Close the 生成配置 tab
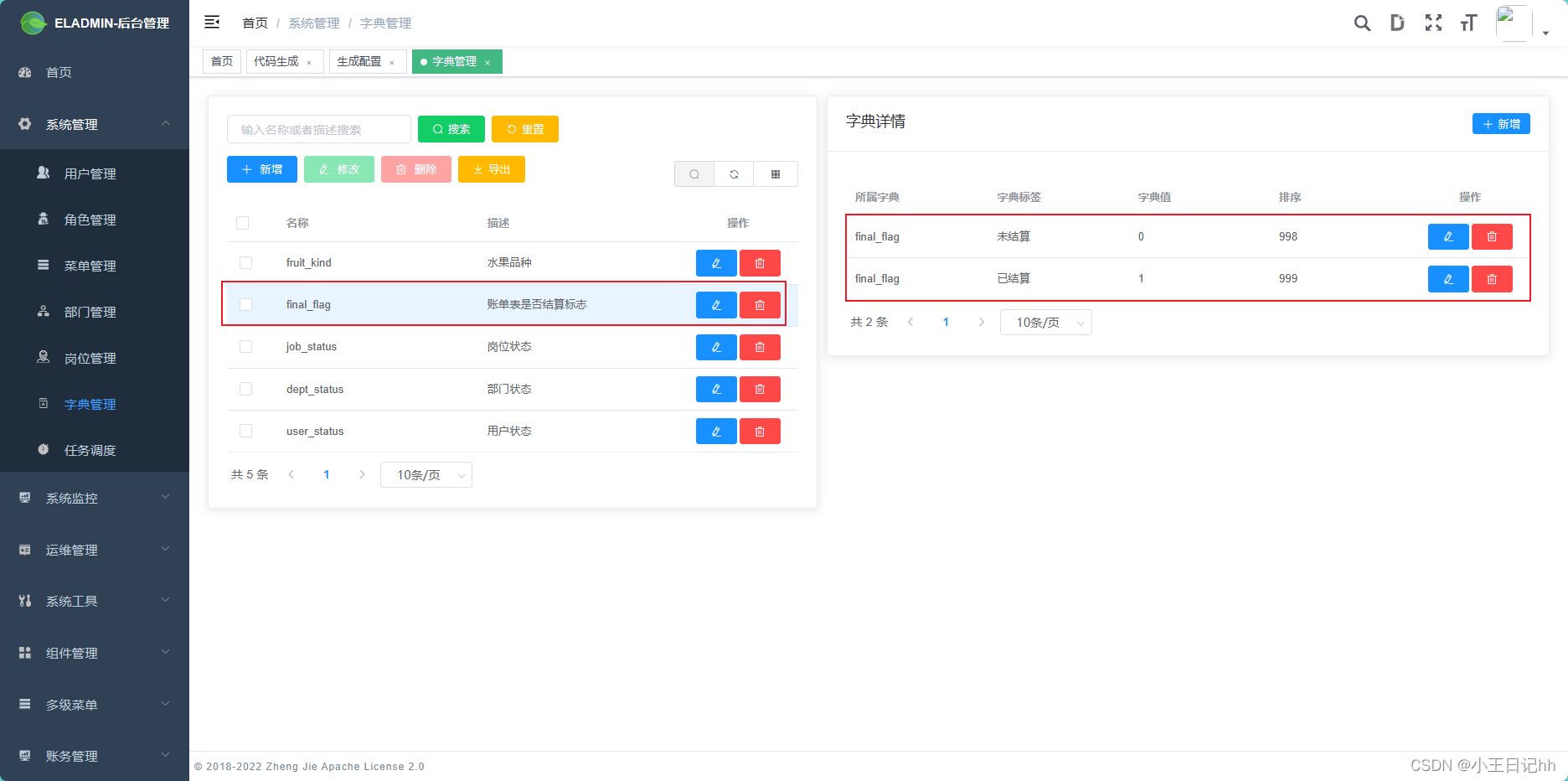 pyautogui.click(x=392, y=63)
